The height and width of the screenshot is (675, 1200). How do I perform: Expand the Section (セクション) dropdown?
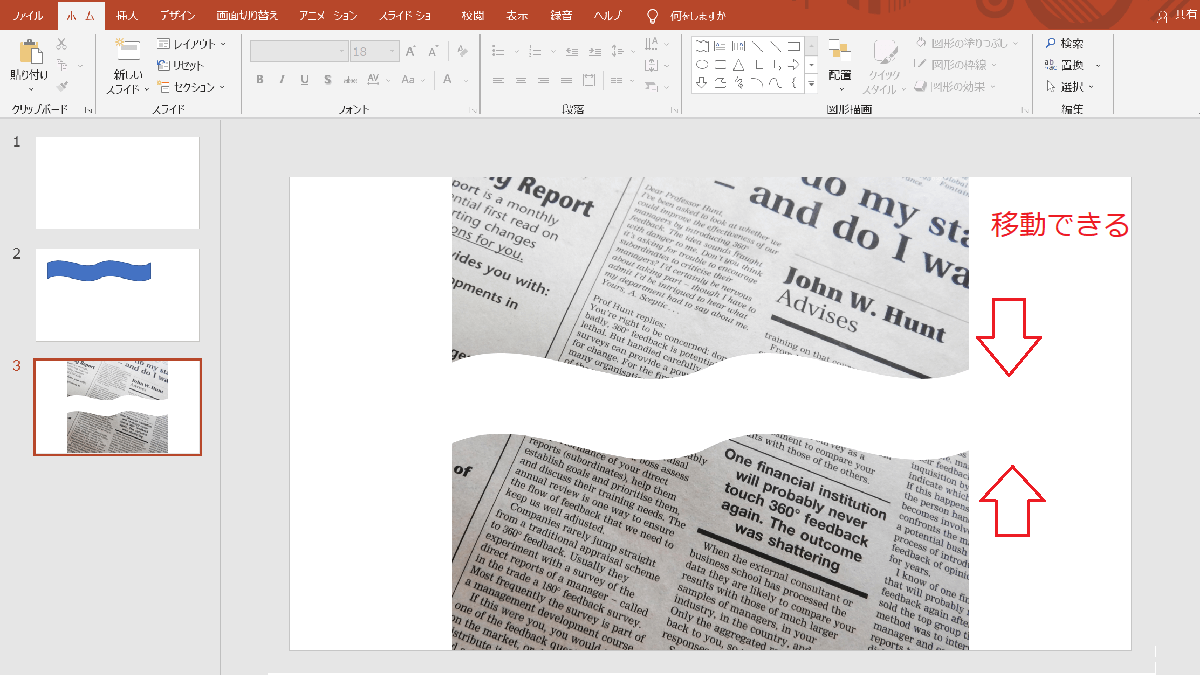192,87
